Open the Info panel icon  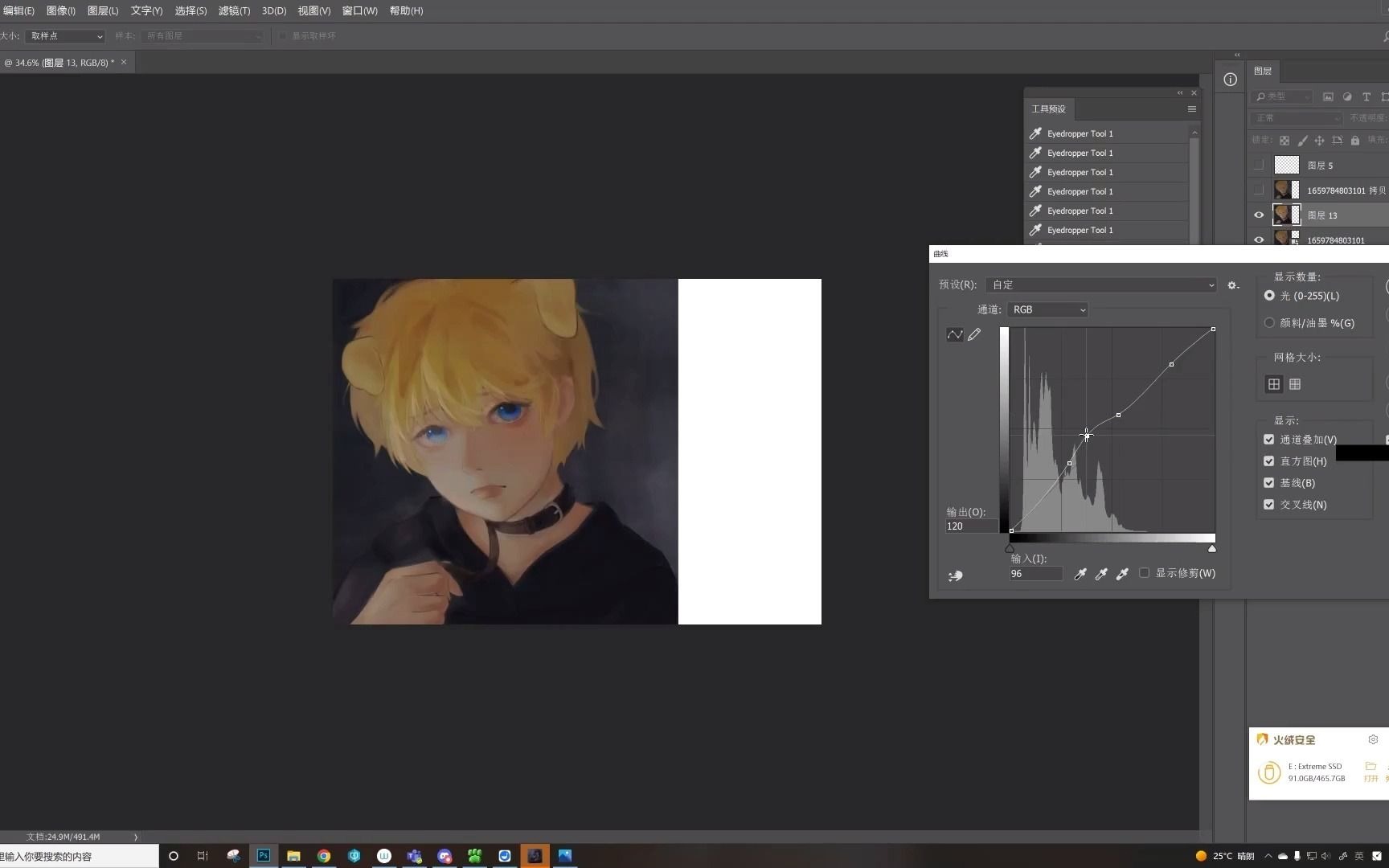1230,79
